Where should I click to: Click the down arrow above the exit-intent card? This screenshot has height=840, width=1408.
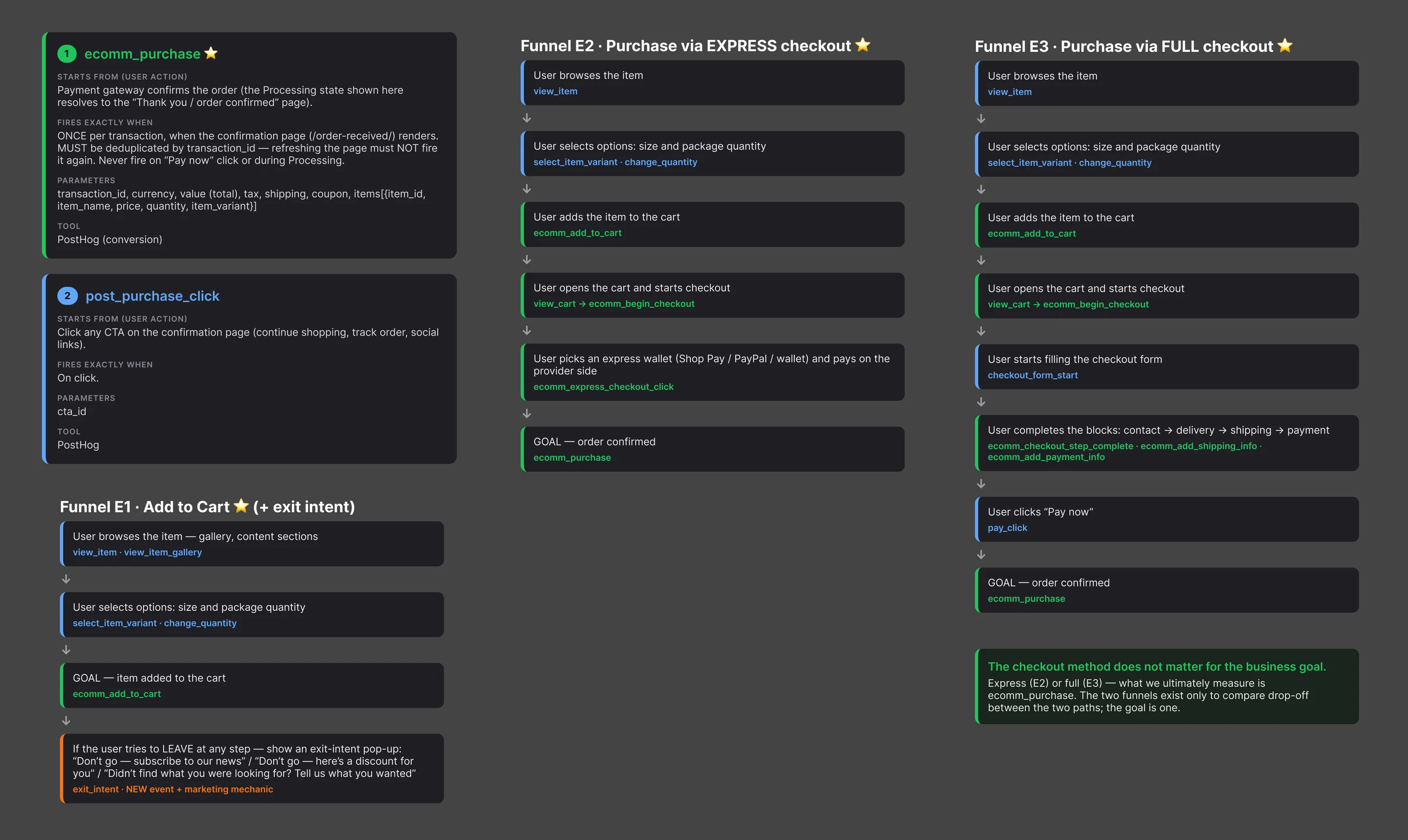coord(66,721)
